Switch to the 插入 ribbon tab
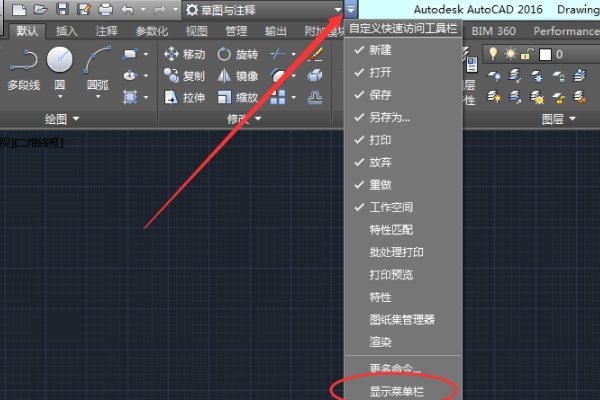Viewport: 600px width, 400px height. (x=67, y=31)
